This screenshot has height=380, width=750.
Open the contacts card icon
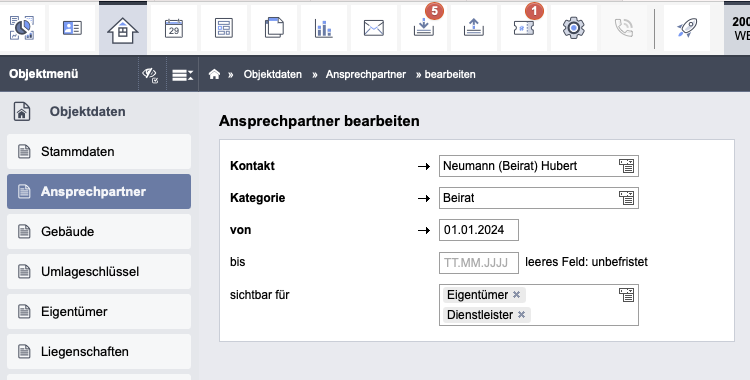[72, 28]
